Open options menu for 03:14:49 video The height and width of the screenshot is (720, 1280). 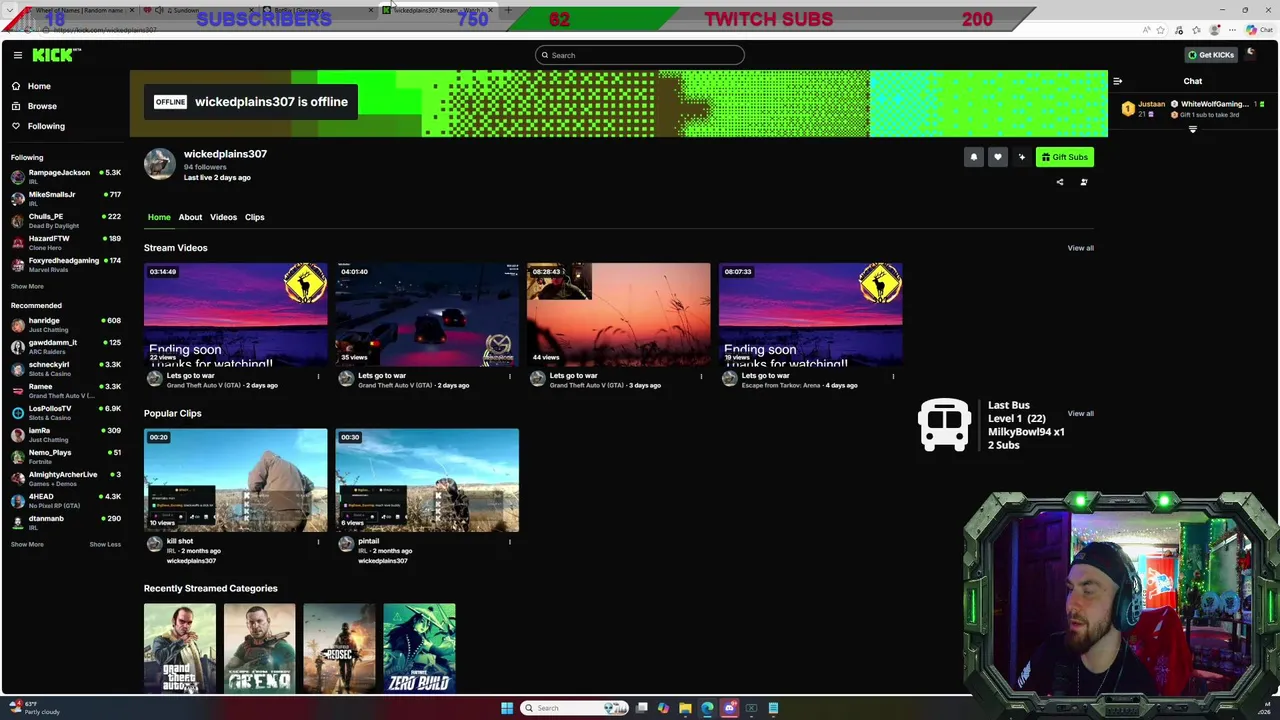click(x=318, y=376)
